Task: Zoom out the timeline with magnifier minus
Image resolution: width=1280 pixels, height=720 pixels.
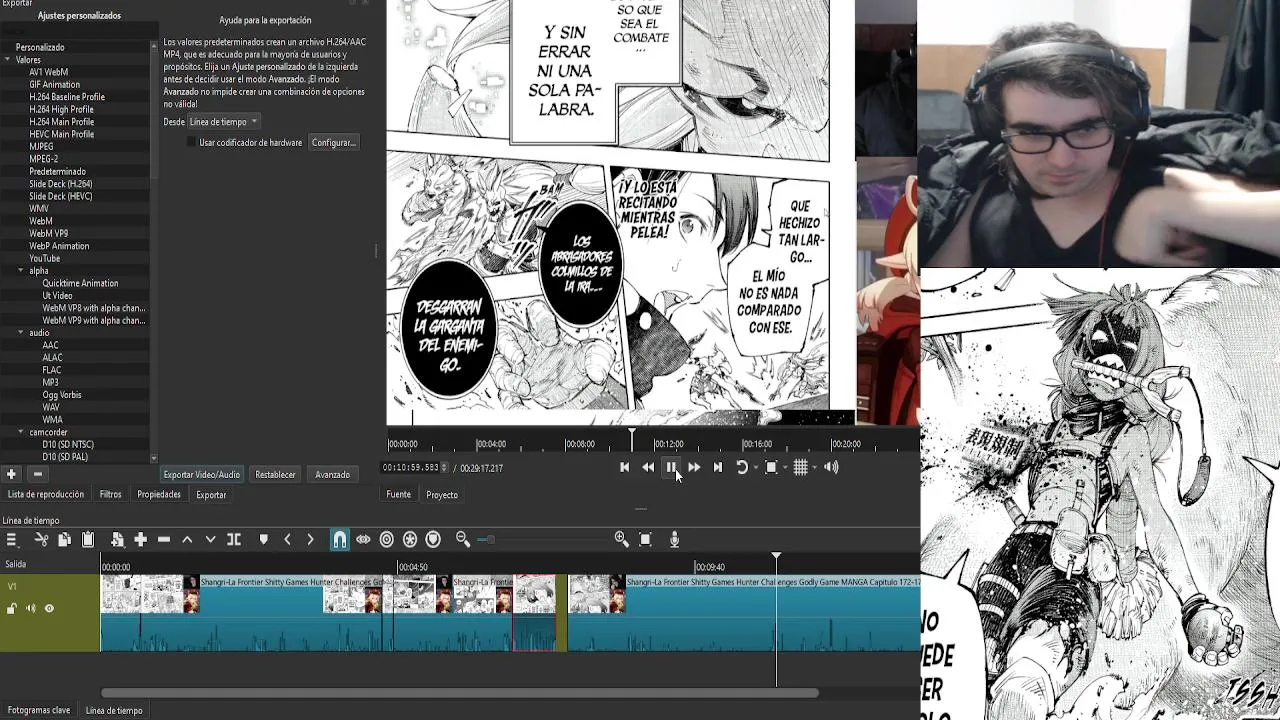Action: (x=463, y=540)
